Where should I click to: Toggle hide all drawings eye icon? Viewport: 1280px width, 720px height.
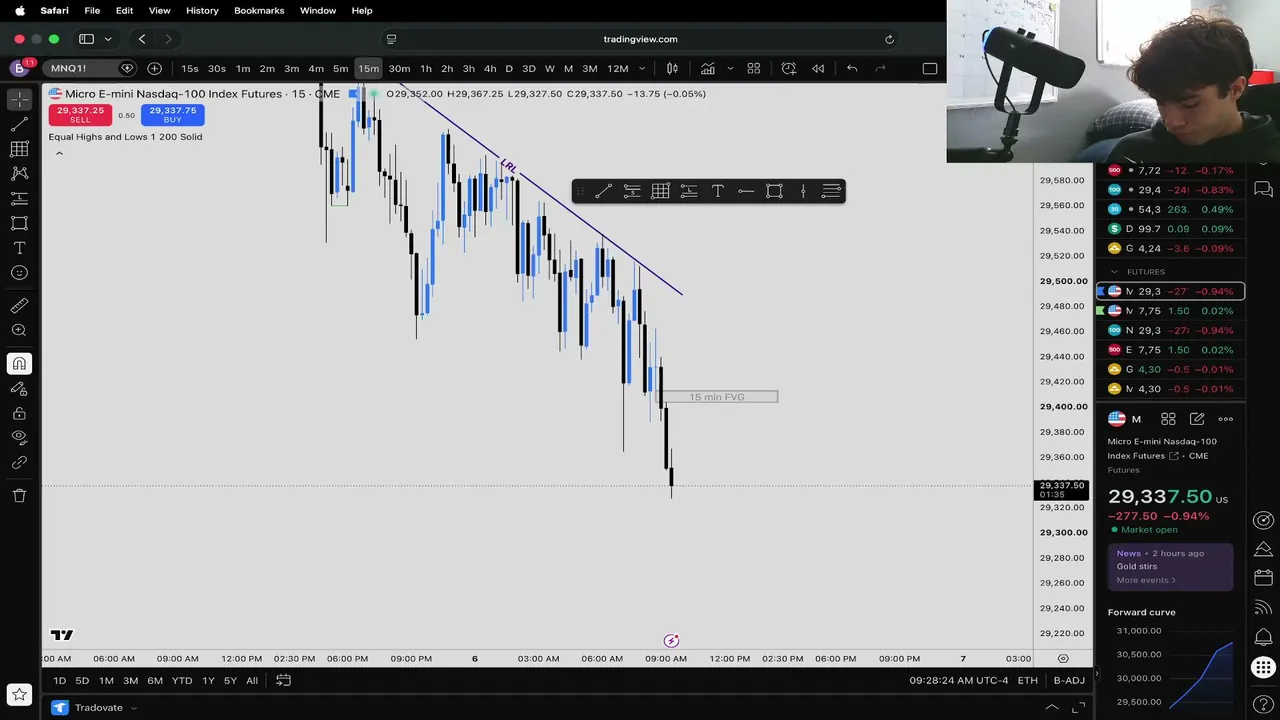(x=19, y=437)
